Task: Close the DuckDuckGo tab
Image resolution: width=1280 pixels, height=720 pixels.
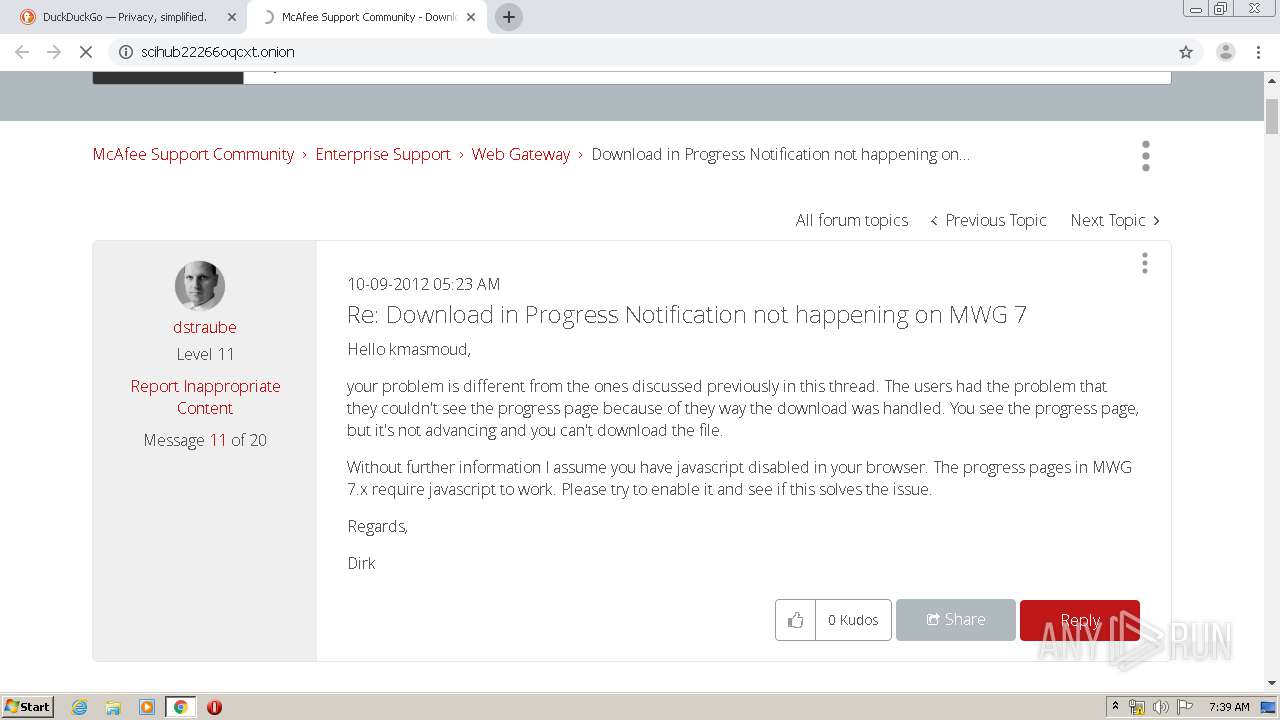Action: (232, 17)
